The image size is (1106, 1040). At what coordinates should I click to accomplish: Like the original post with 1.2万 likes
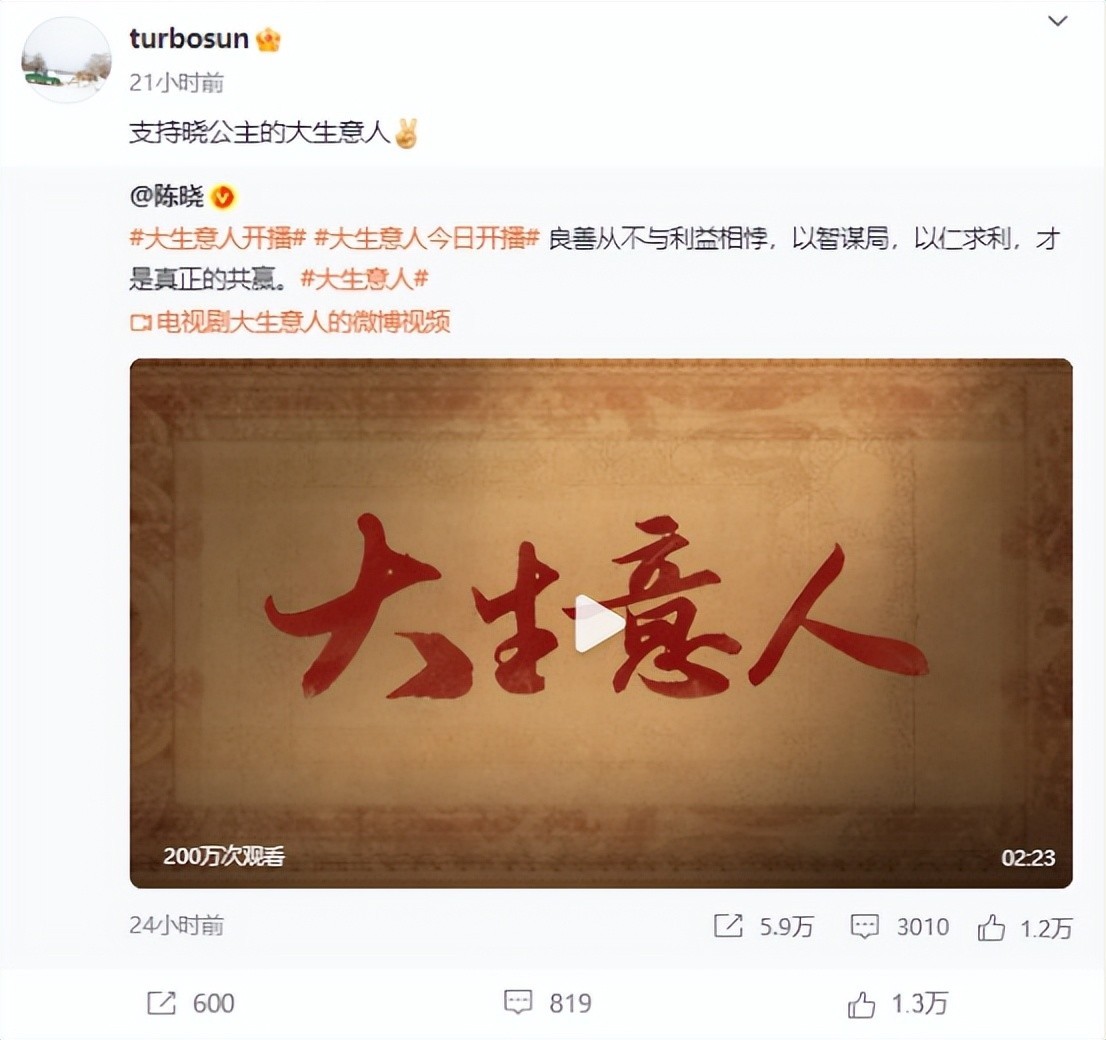pos(1024,928)
